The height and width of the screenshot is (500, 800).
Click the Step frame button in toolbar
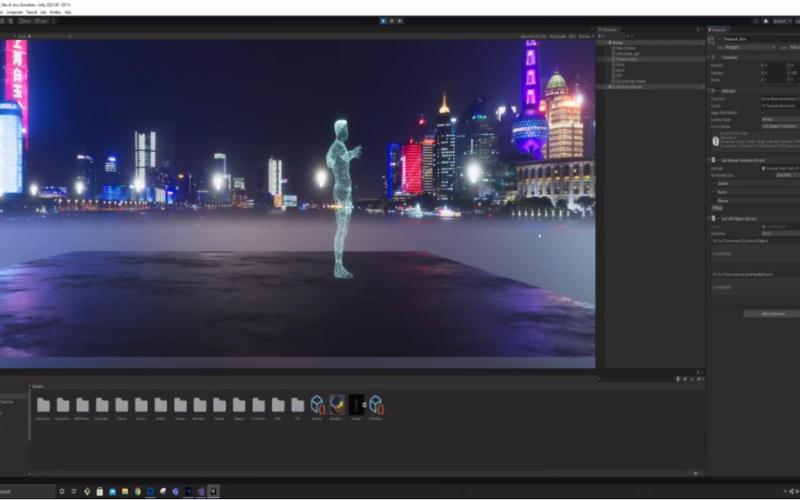click(401, 20)
